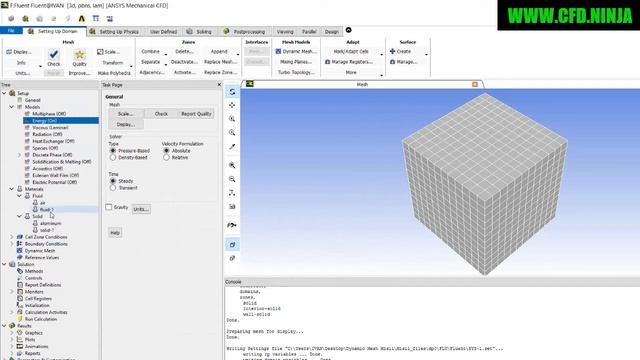Click Report Quality button in Task Page

tap(196, 114)
